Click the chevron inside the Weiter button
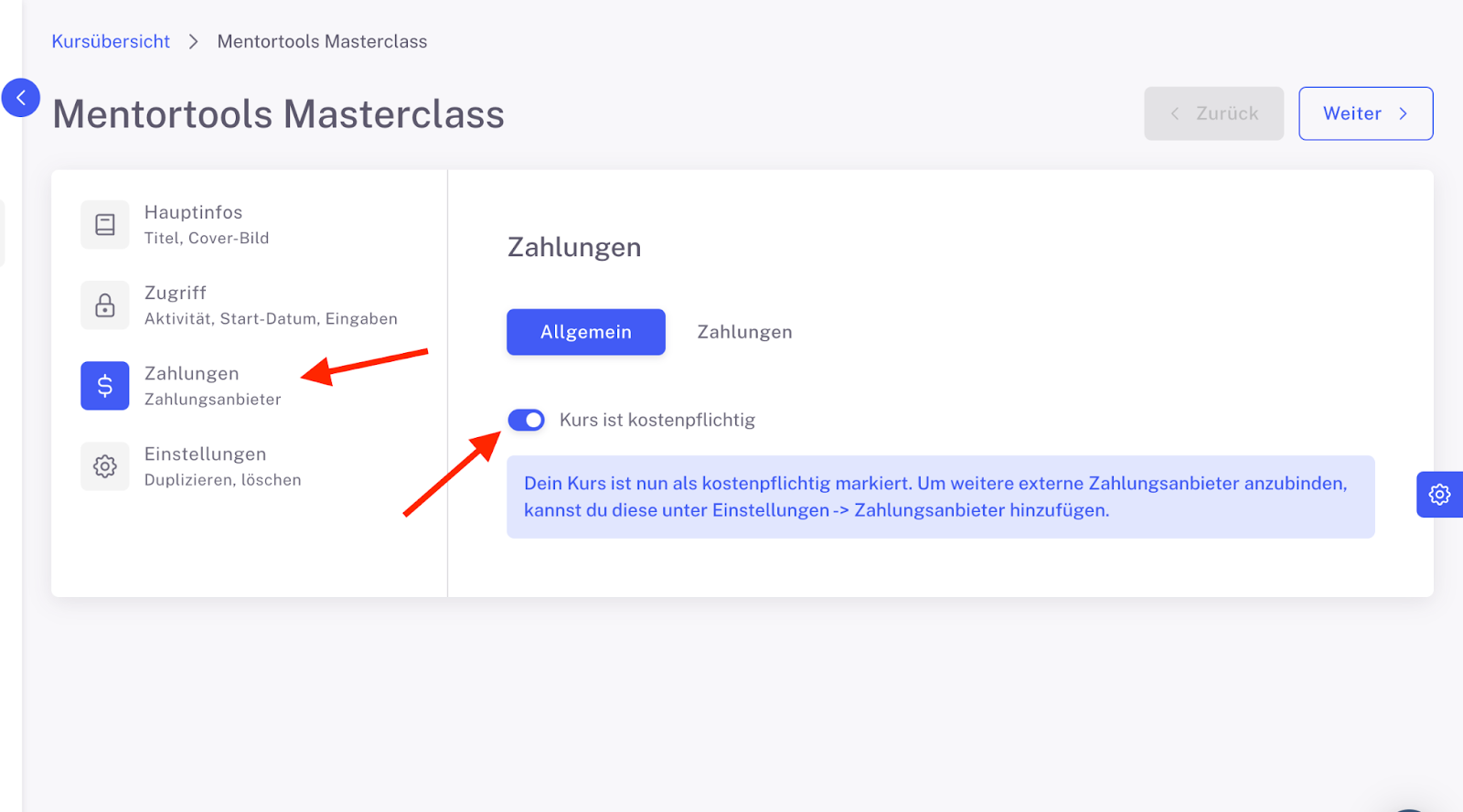 pos(1404,113)
